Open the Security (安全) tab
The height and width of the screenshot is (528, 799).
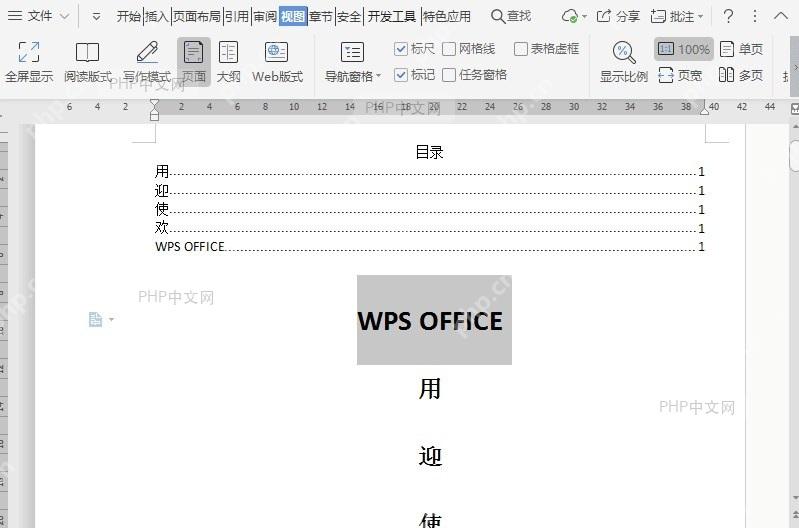pos(349,16)
